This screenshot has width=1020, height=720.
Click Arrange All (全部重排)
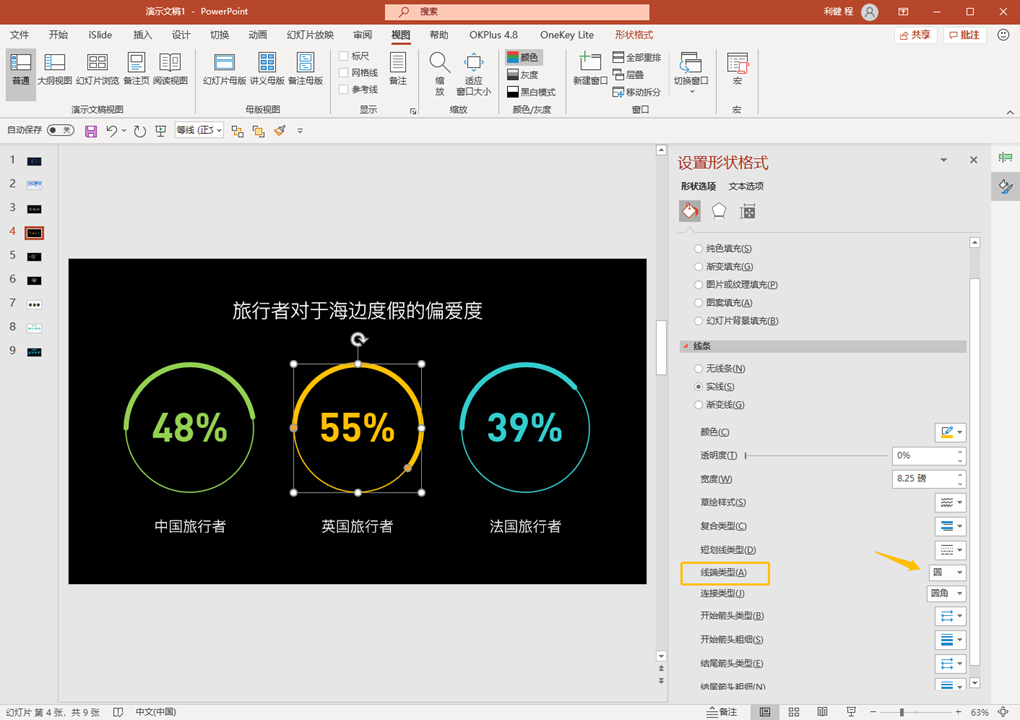(x=637, y=57)
